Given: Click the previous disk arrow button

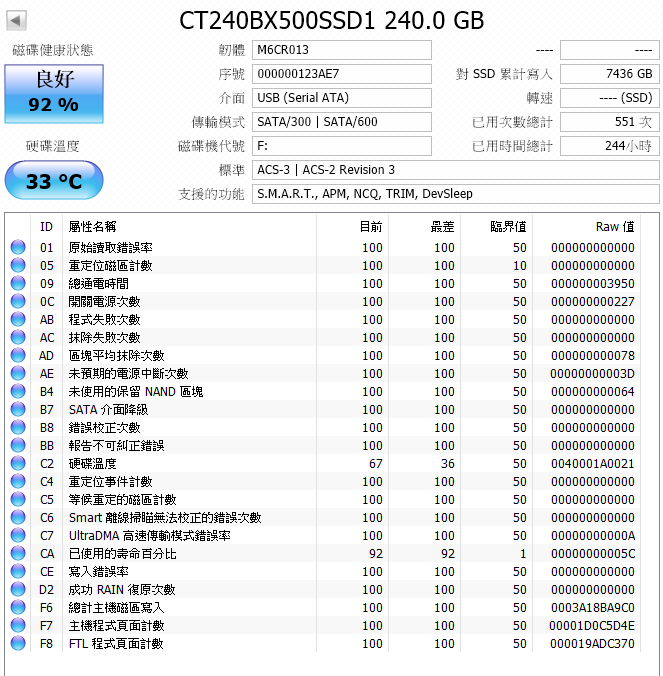Looking at the screenshot, I should click(16, 20).
